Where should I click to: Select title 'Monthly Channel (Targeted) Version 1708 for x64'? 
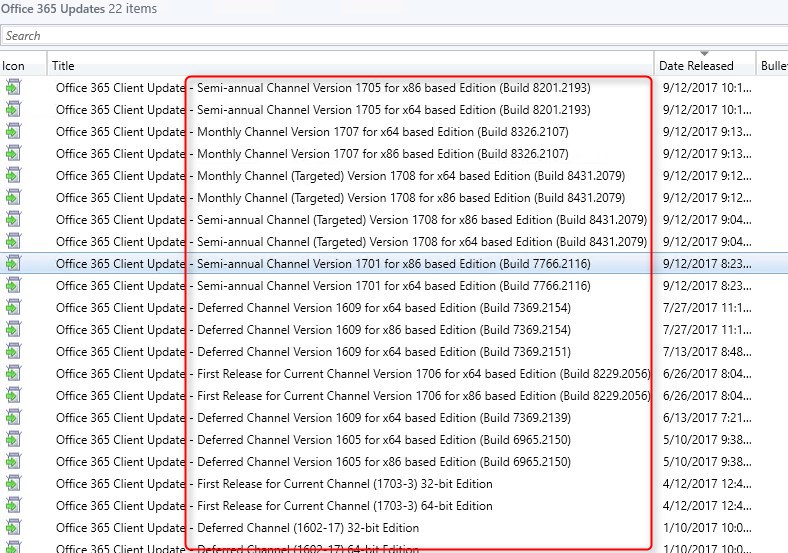pyautogui.click(x=341, y=176)
